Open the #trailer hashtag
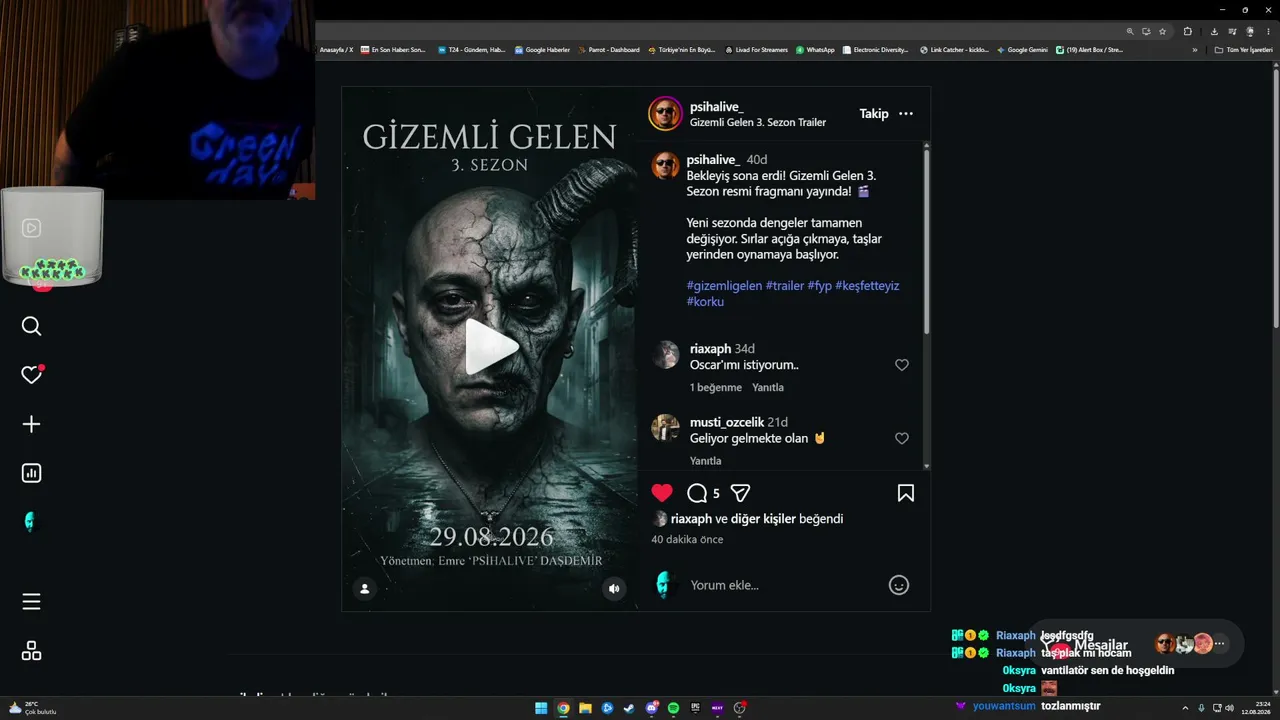Screen dimensions: 1280x720 click(785, 285)
